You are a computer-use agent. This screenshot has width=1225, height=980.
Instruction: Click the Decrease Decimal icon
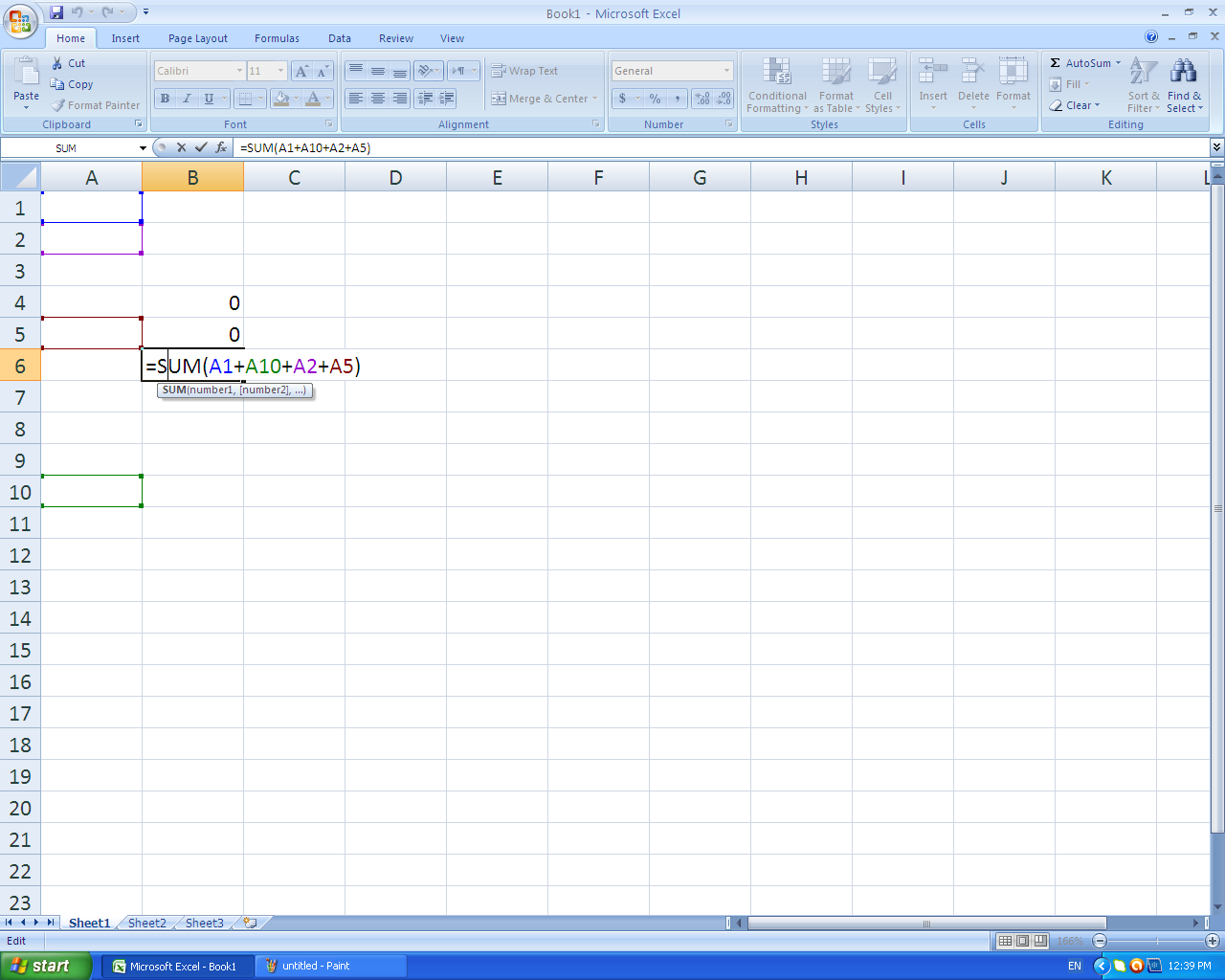tap(724, 99)
